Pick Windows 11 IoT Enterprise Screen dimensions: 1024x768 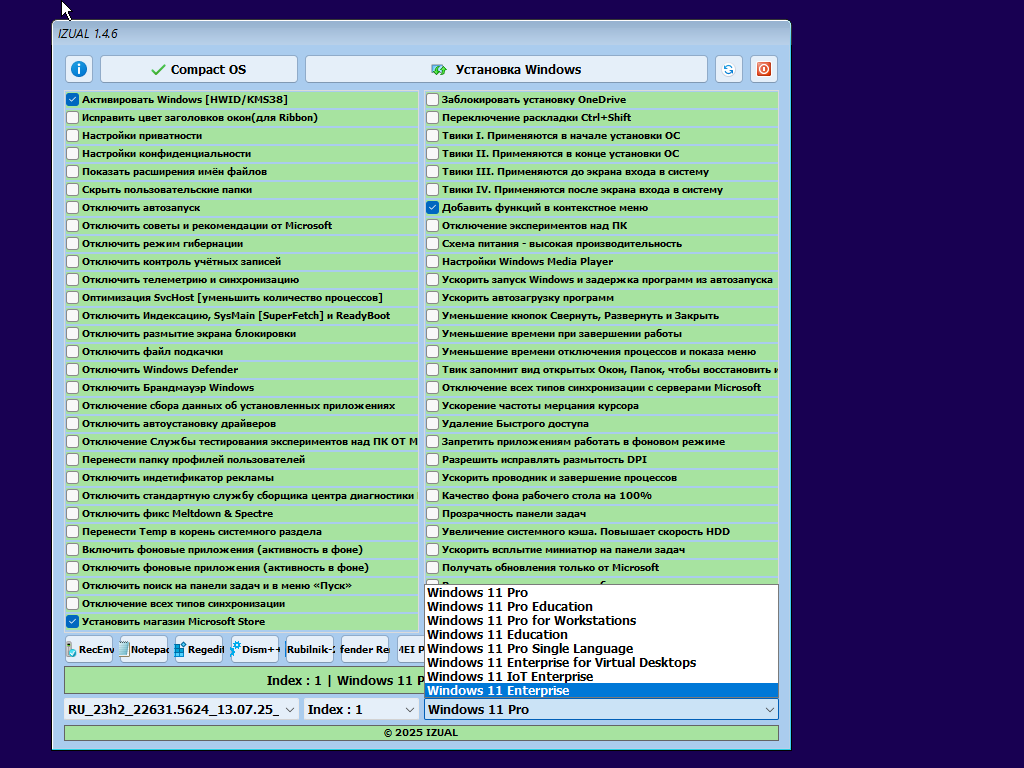[x=601, y=677]
